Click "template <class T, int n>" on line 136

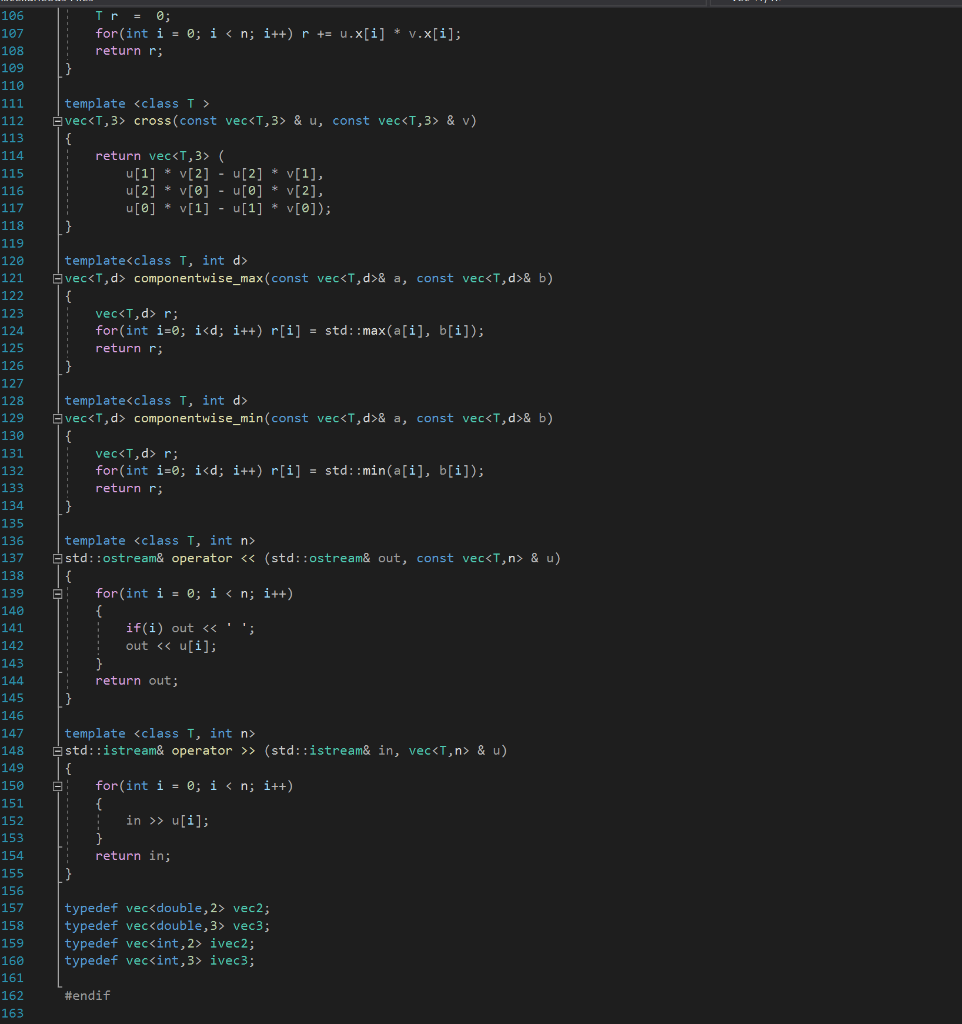[x=160, y=541]
